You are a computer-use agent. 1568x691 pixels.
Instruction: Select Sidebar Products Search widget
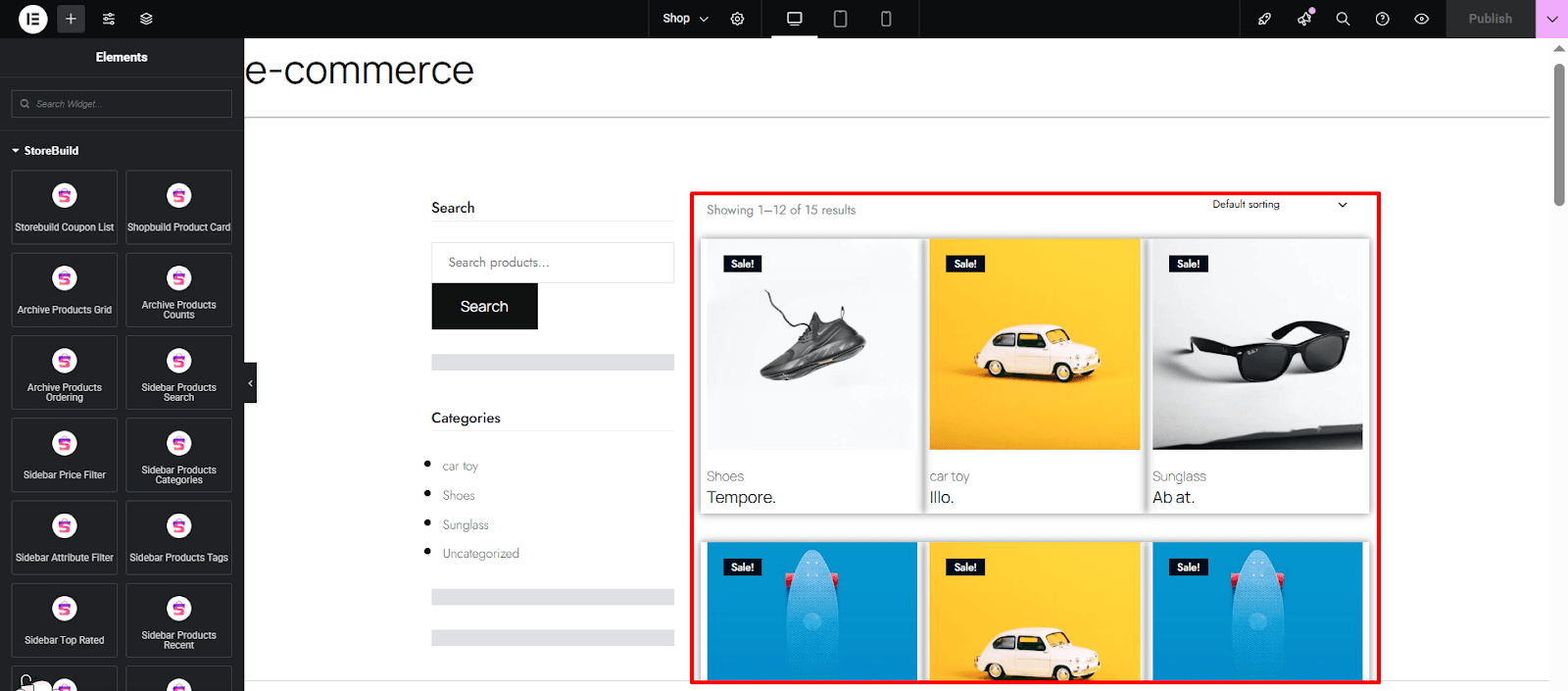(179, 372)
